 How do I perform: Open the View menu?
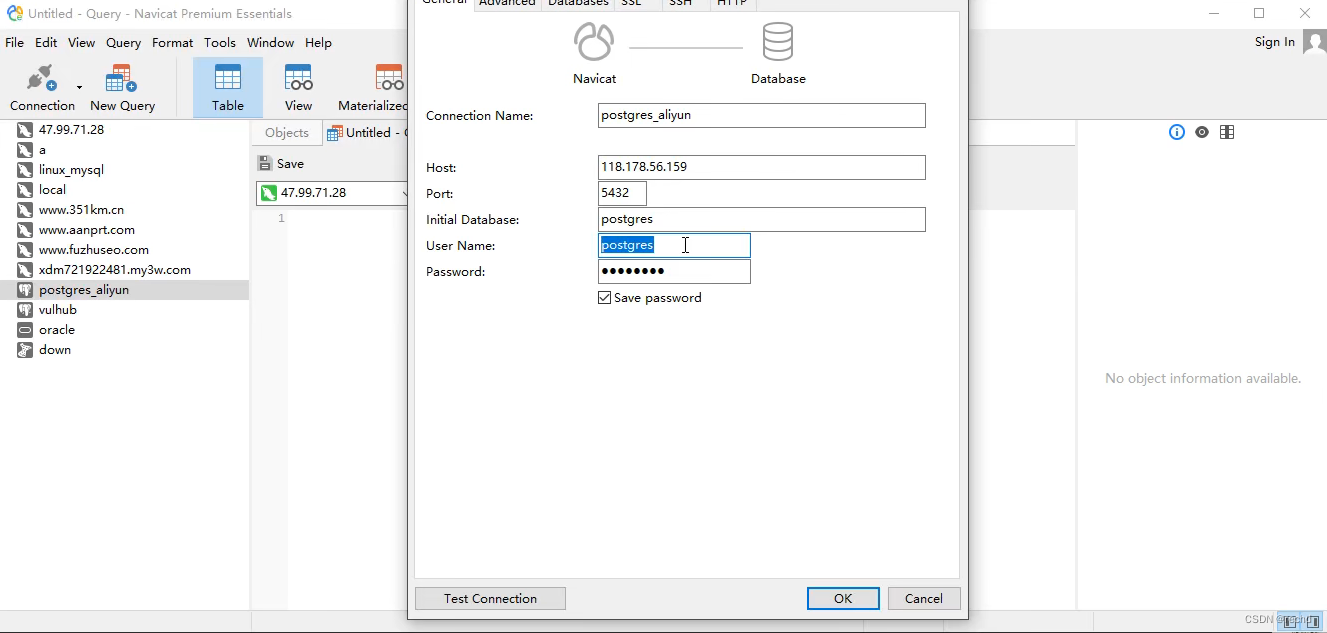81,43
